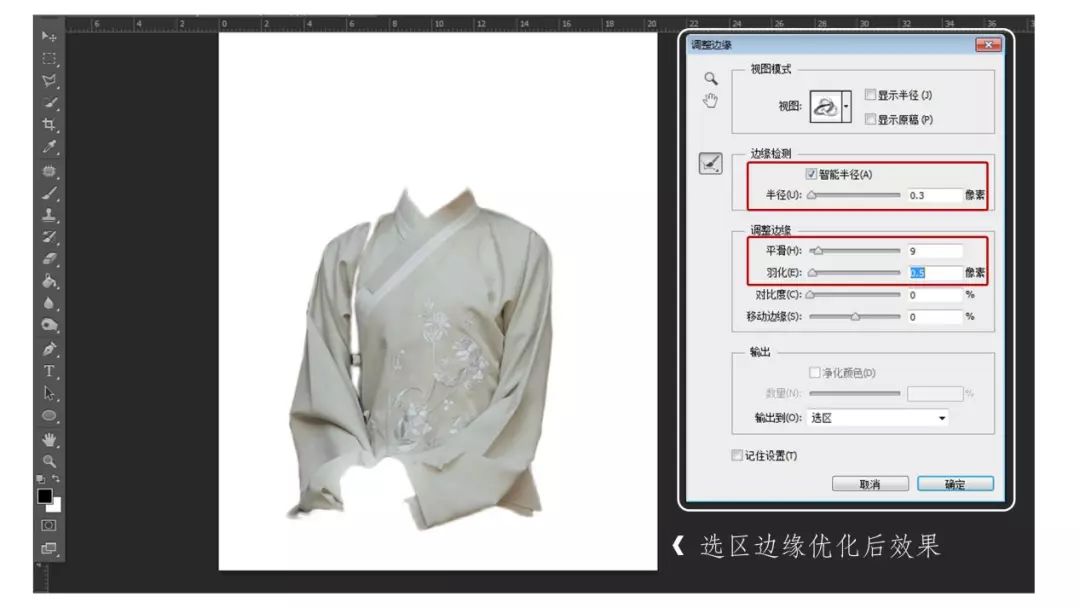Select the Type tool
Screen dimensions: 1080x608
click(x=49, y=372)
